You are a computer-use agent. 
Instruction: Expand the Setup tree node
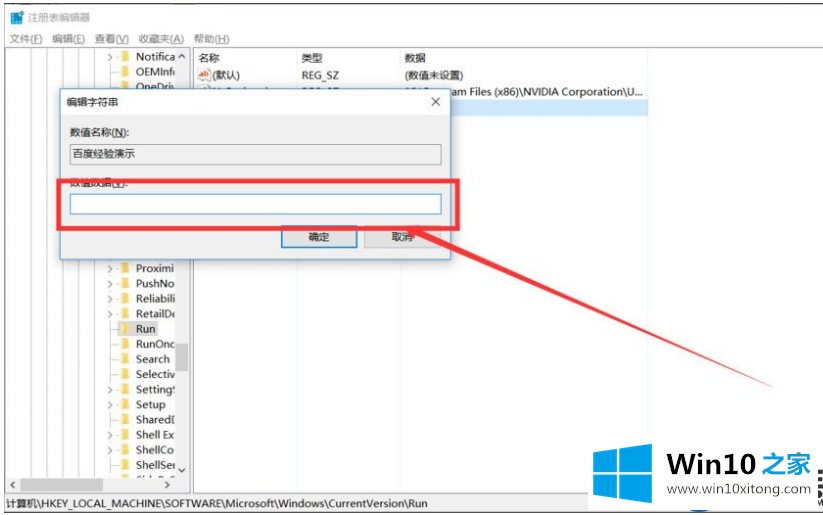coord(110,405)
